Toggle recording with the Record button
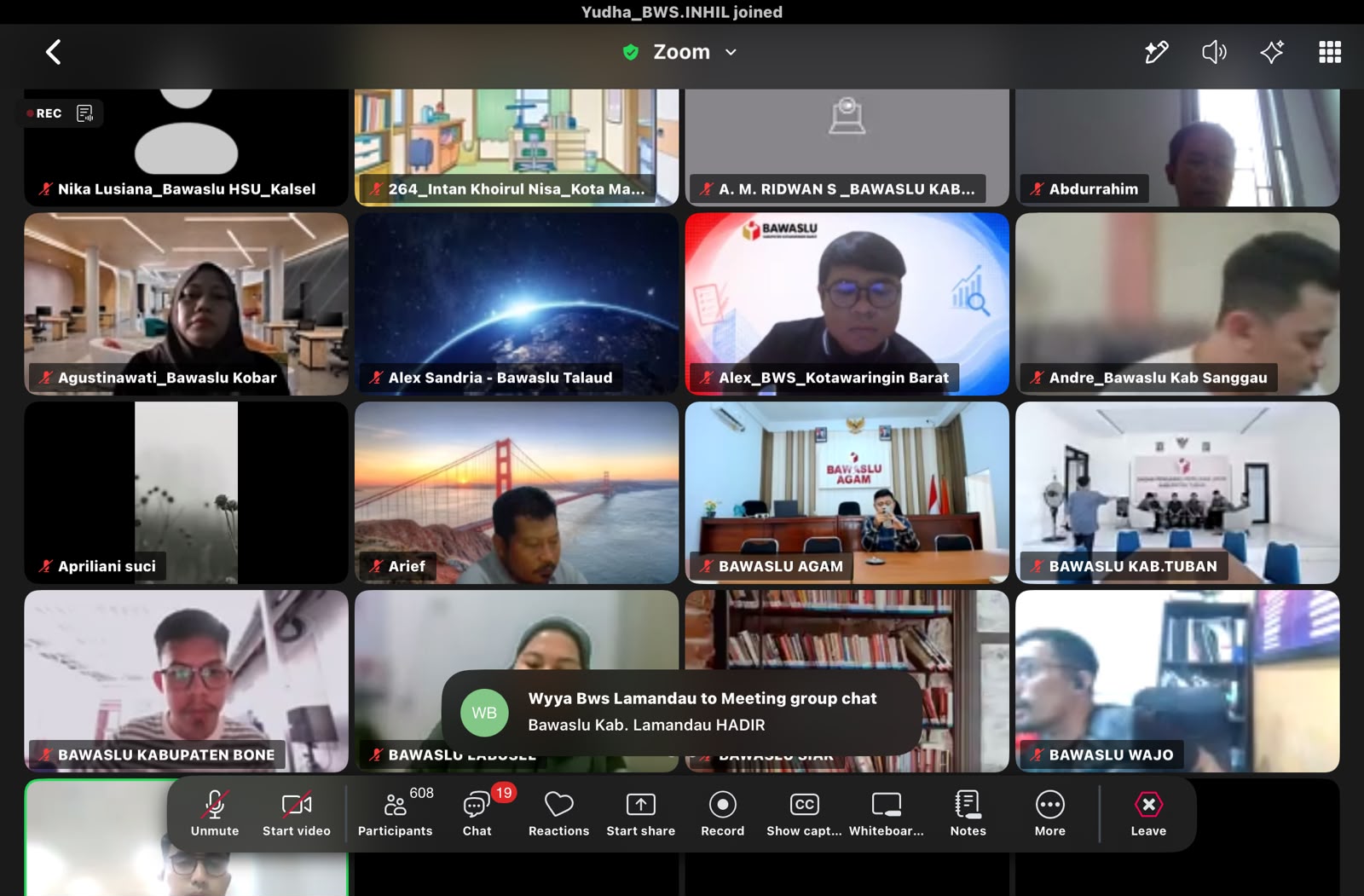 click(722, 813)
